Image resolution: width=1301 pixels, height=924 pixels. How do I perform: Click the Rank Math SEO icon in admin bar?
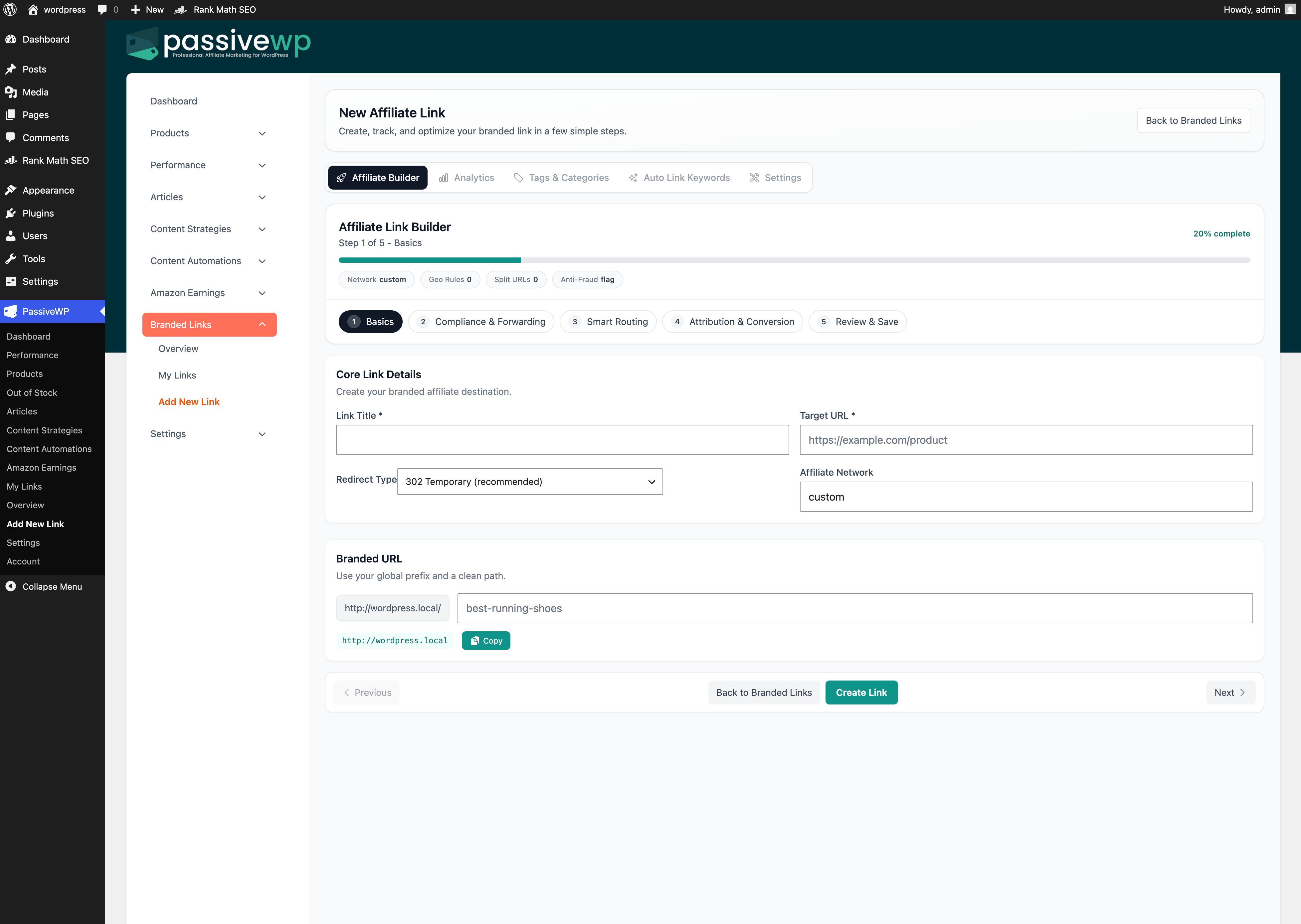[x=181, y=9]
